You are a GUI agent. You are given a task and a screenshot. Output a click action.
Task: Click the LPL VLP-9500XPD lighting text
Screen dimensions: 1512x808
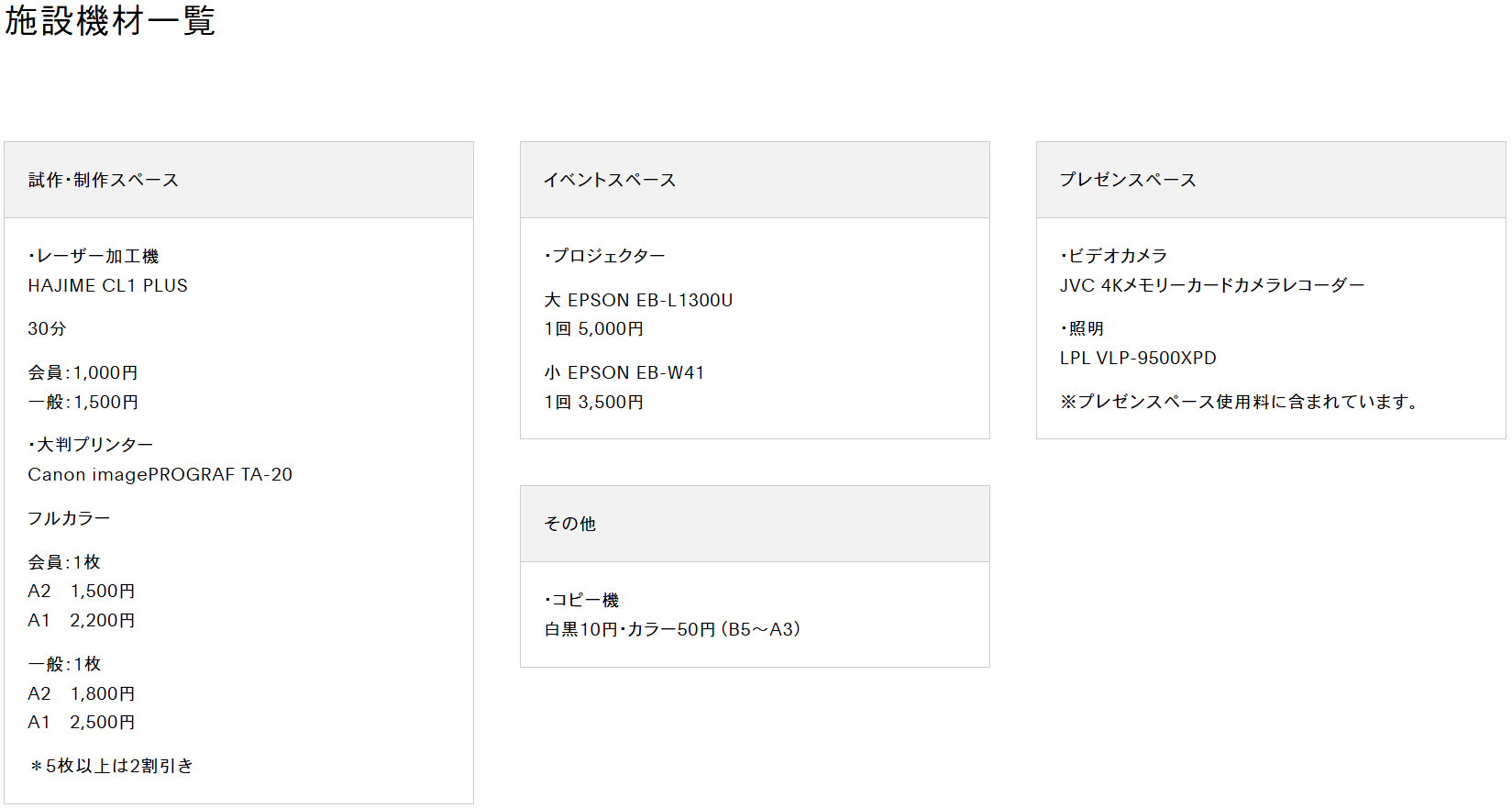tap(1138, 359)
